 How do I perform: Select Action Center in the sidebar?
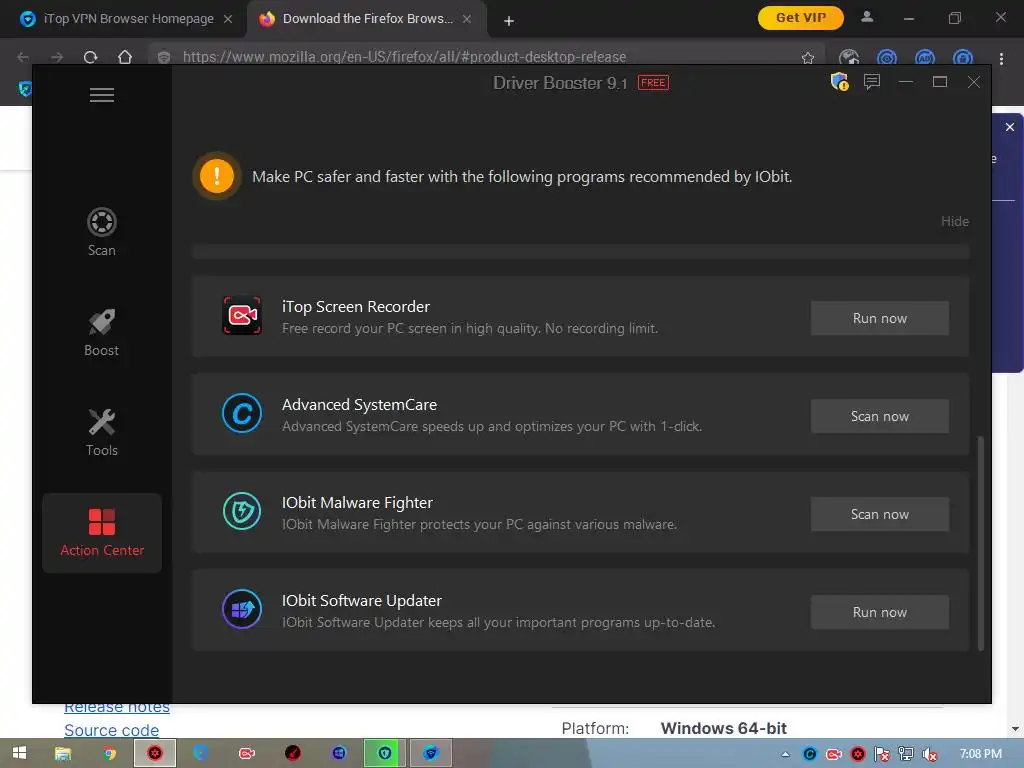pyautogui.click(x=102, y=533)
